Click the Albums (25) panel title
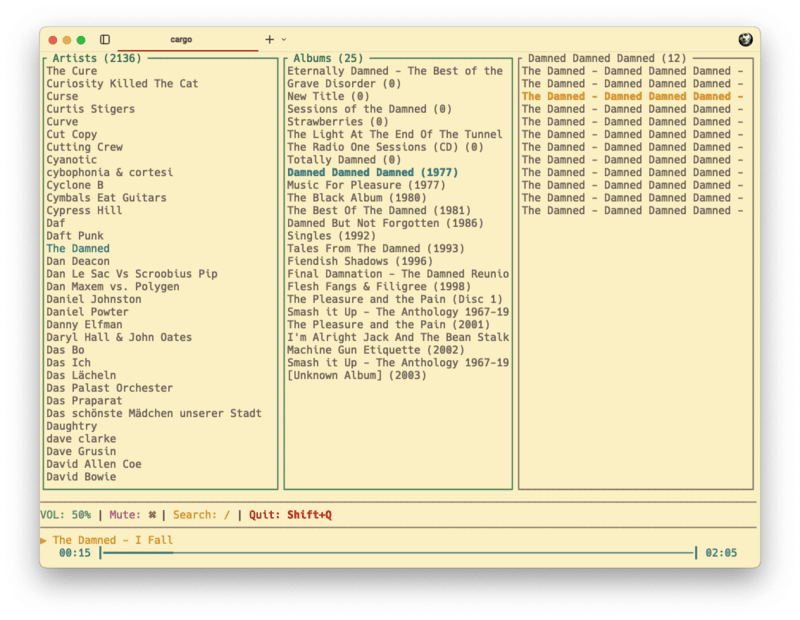This screenshot has width=800, height=620. [328, 58]
